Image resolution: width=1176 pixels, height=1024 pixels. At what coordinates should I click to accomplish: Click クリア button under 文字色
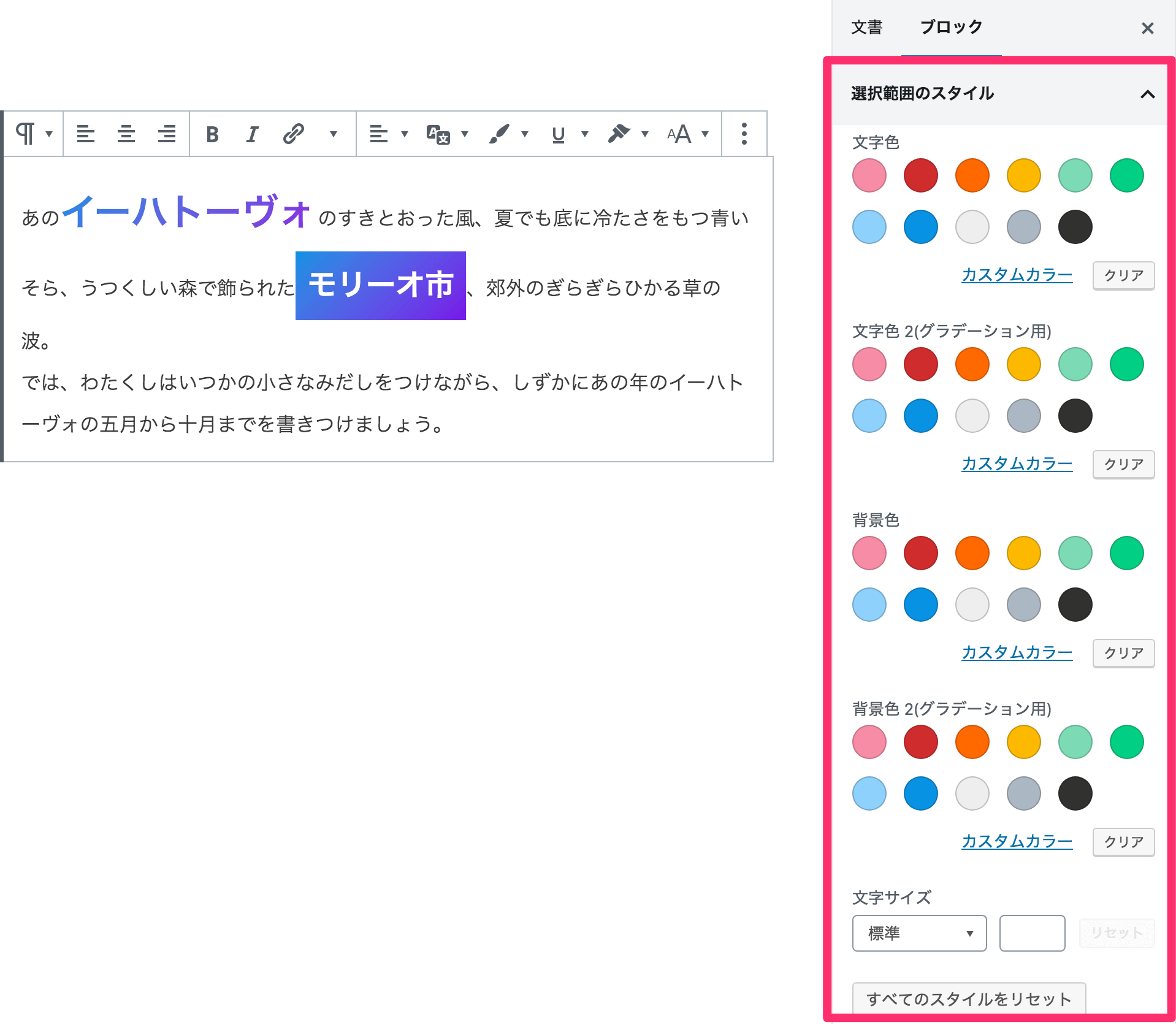(1123, 275)
